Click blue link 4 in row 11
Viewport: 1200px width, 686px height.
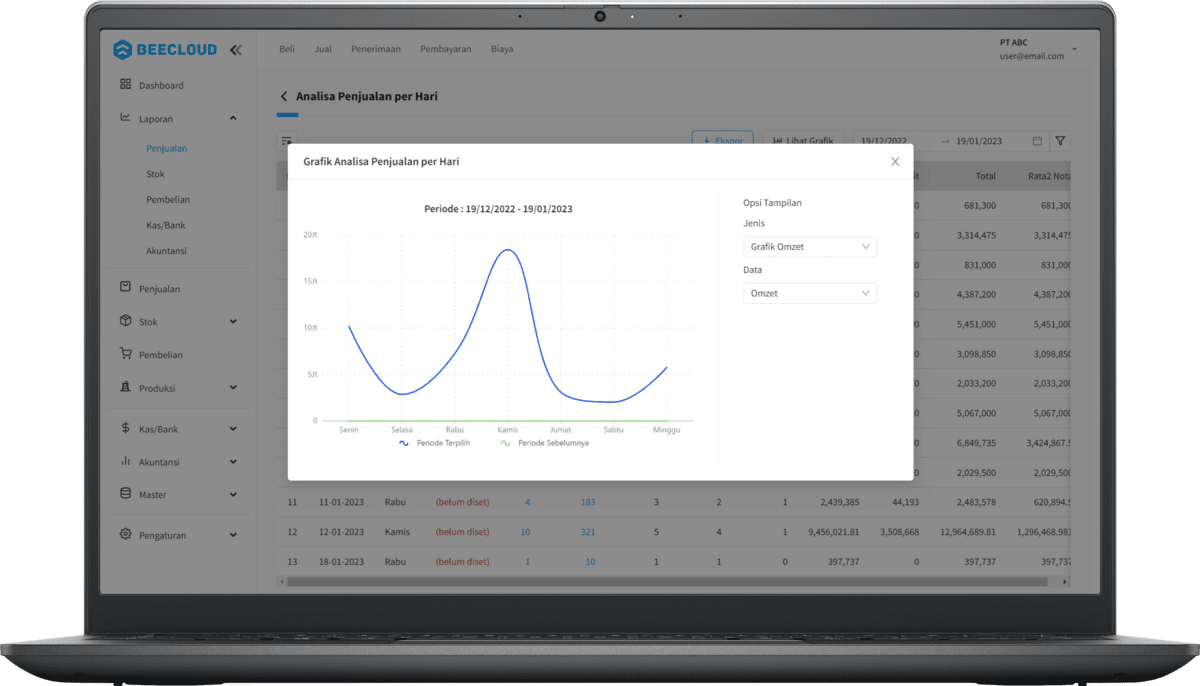pyautogui.click(x=528, y=502)
